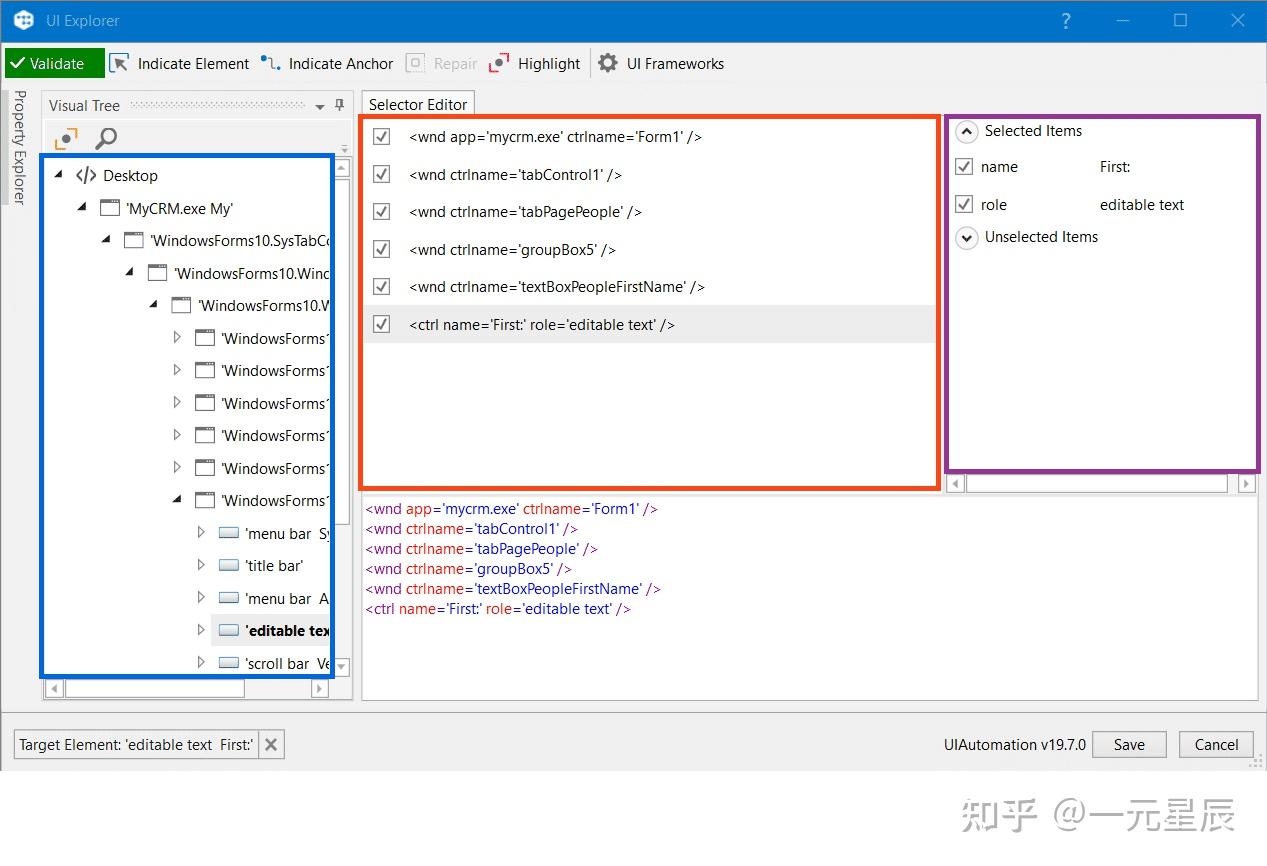Click the Highlight tool icon
The image size is (1267, 866).
tap(498, 62)
